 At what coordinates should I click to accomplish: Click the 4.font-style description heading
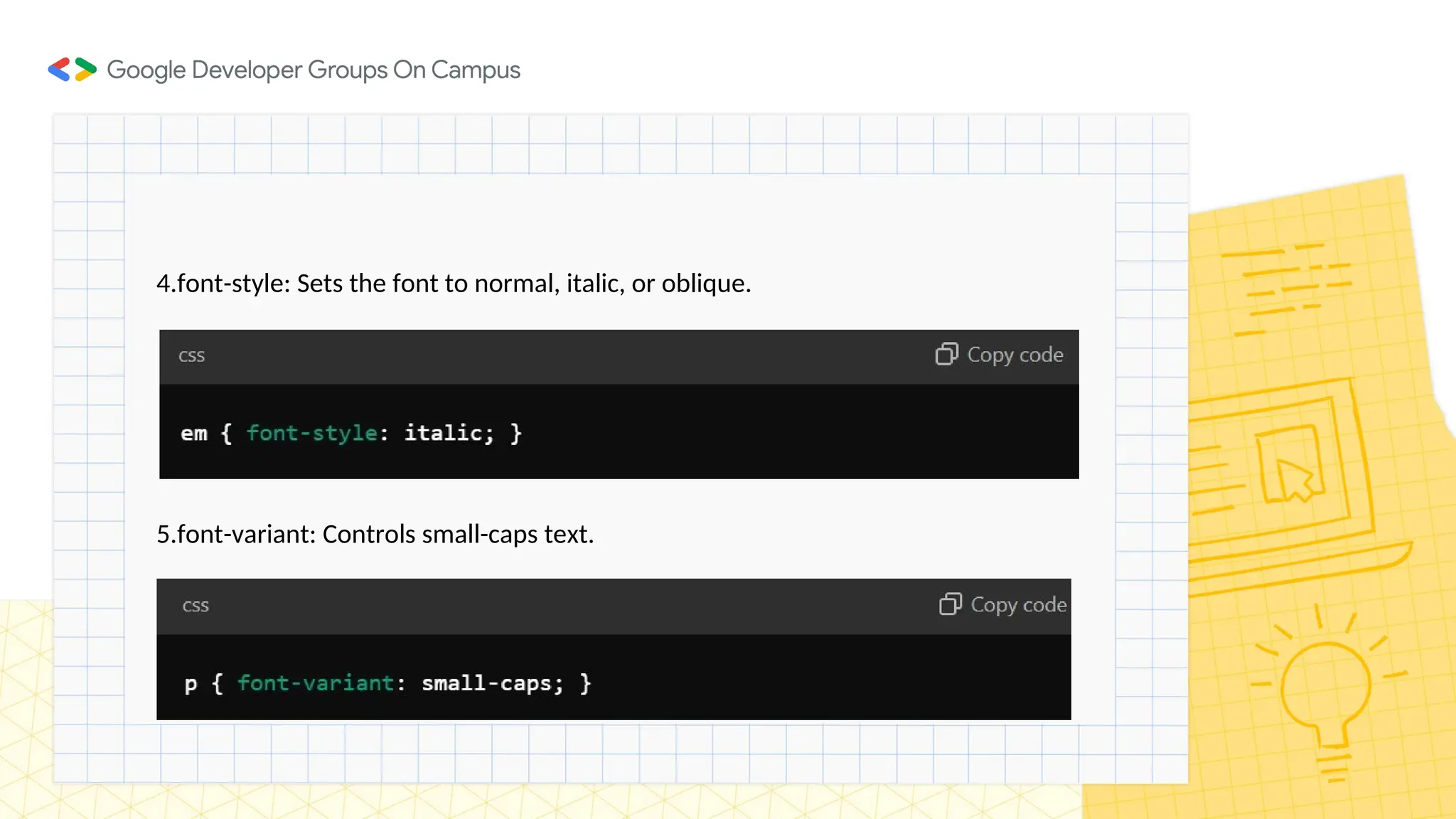[454, 284]
